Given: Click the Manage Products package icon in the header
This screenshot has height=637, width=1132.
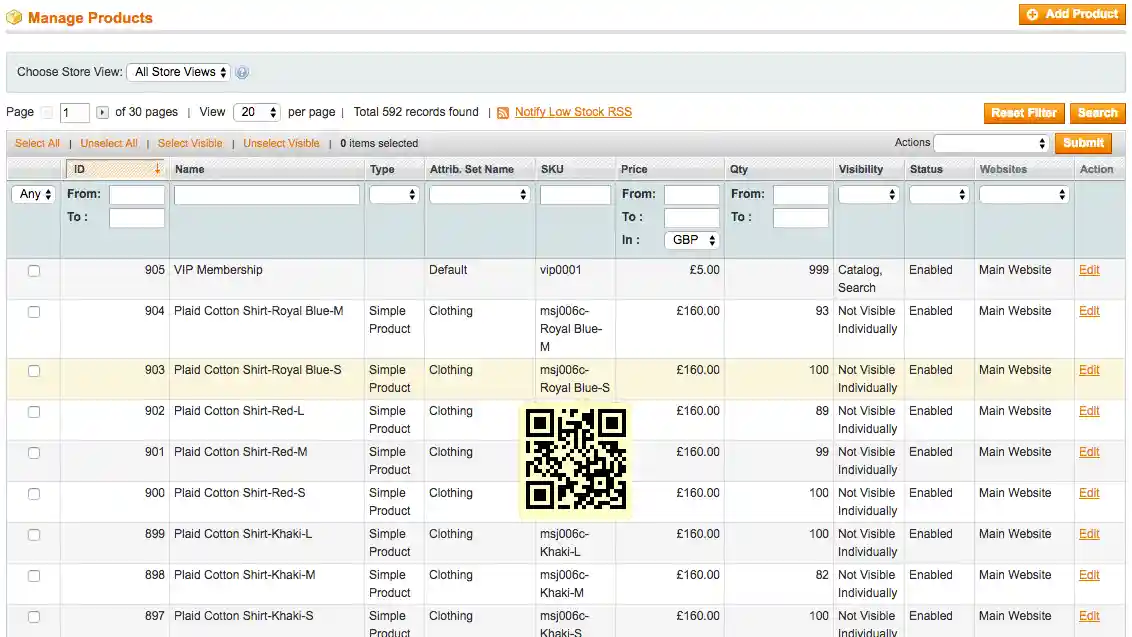Looking at the screenshot, I should point(14,17).
